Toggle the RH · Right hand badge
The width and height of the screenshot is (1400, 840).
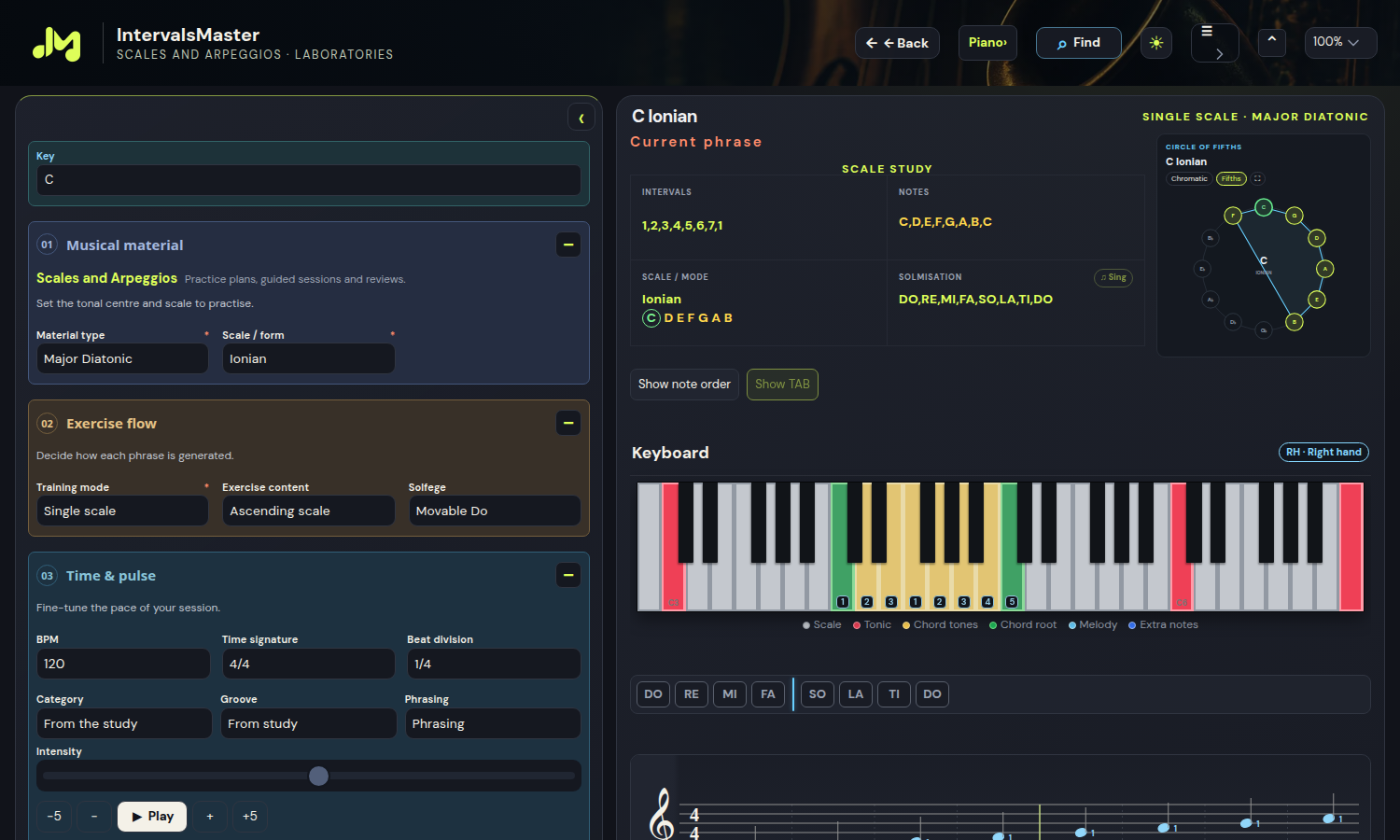(1323, 452)
